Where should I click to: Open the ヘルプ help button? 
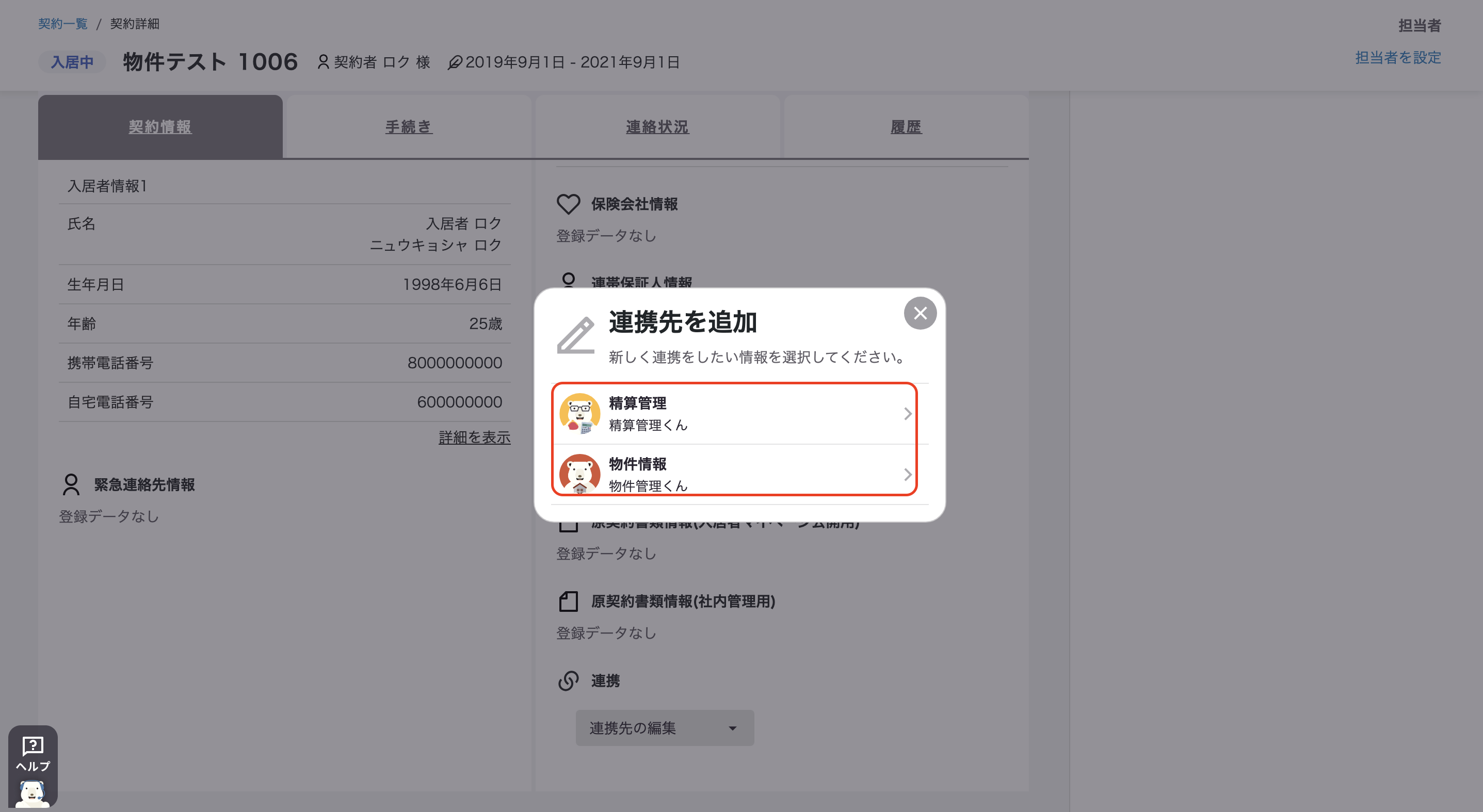(x=33, y=766)
